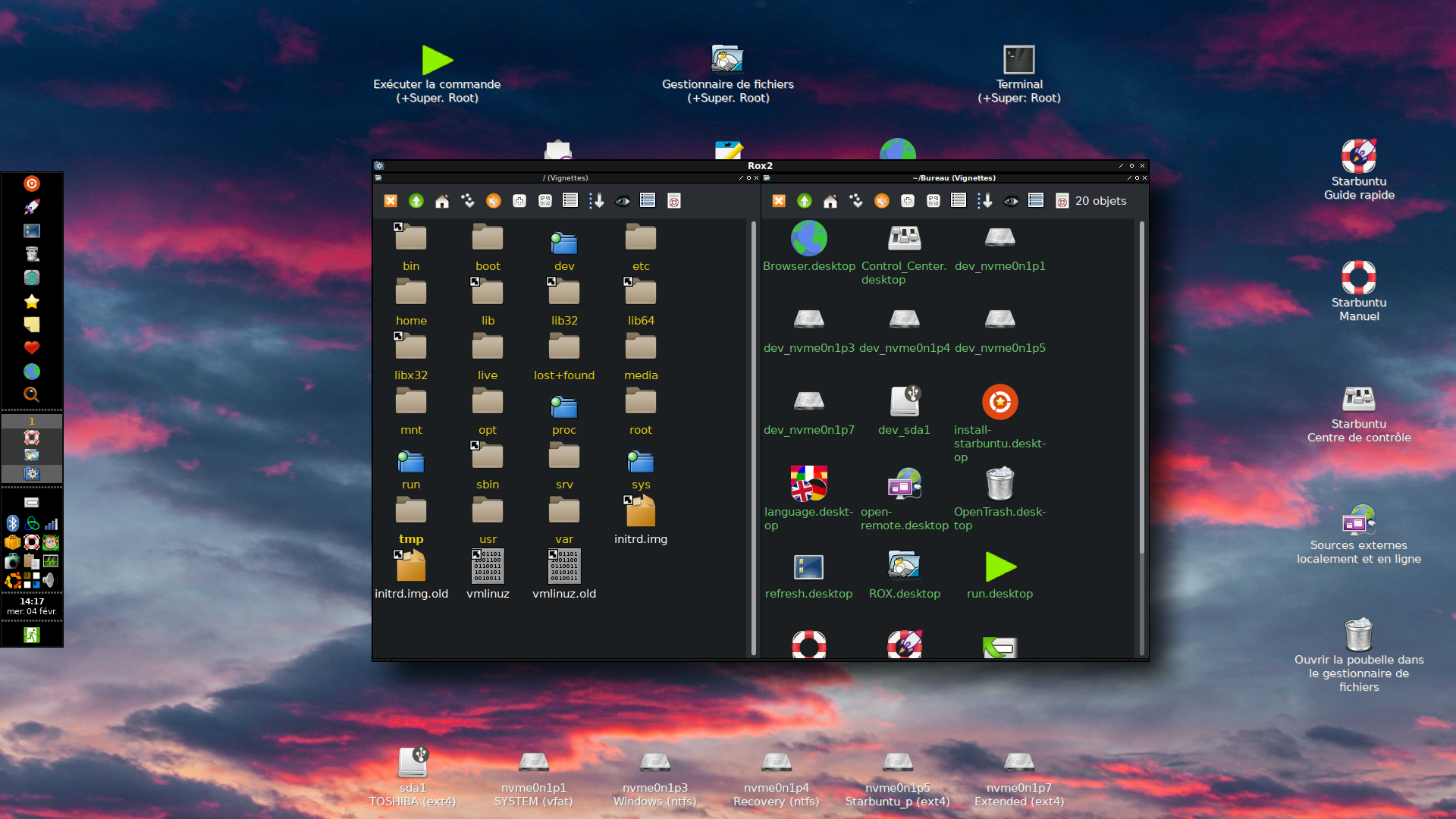Viewport: 1456px width, 819px height.
Task: Click the volume speaker icon in side panel
Action: click(49, 580)
